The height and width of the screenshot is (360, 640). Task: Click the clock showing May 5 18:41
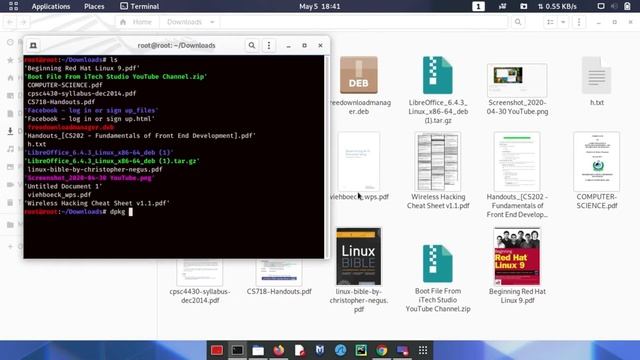320,6
